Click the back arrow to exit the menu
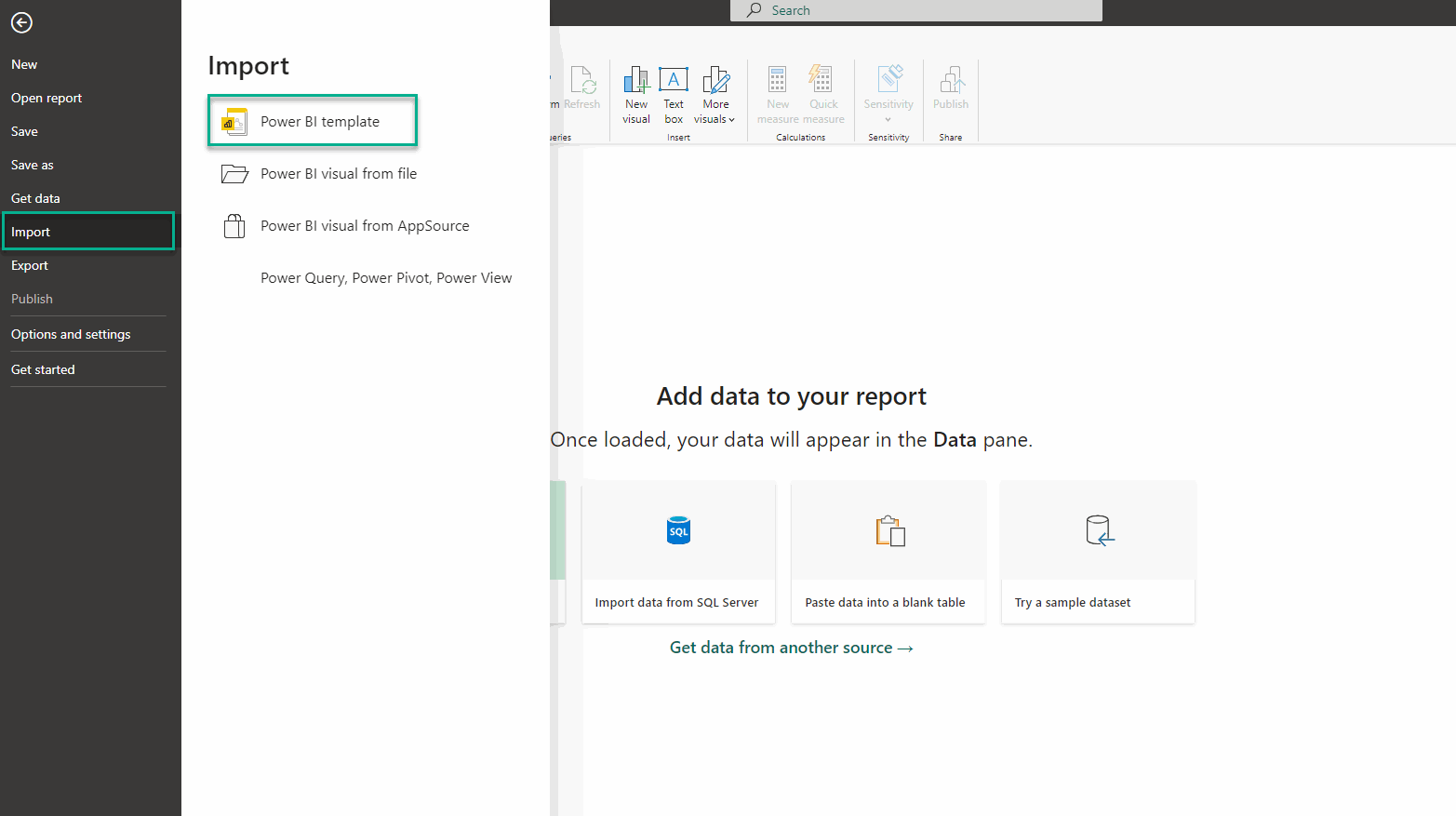This screenshot has width=1456, height=816. (21, 22)
